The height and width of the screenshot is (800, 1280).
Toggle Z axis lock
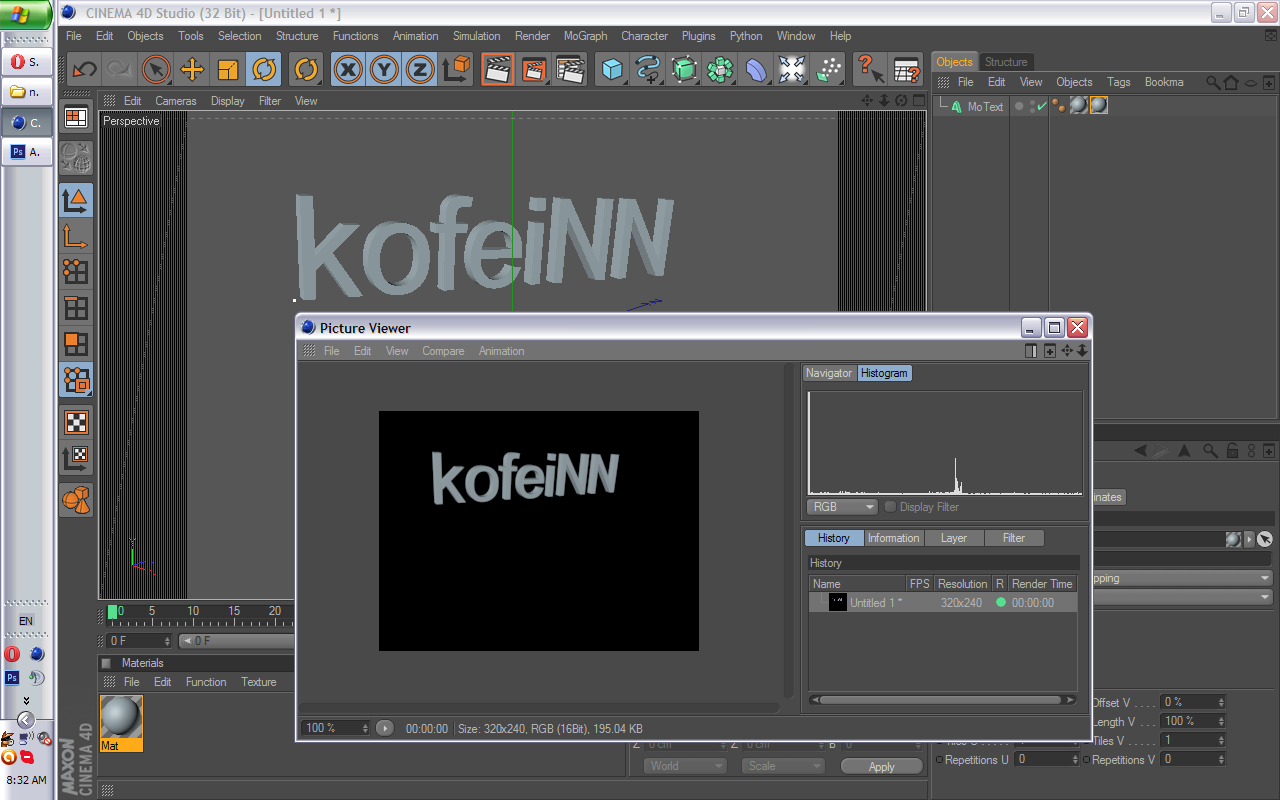pos(420,69)
